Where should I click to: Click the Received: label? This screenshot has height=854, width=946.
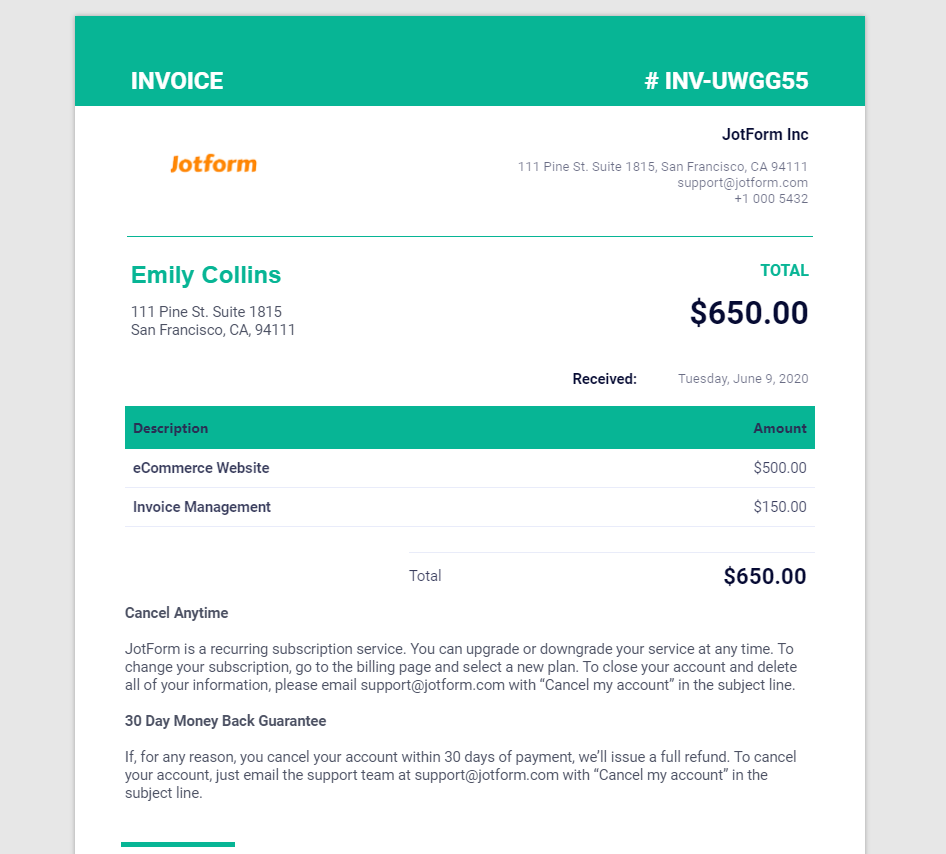click(604, 379)
